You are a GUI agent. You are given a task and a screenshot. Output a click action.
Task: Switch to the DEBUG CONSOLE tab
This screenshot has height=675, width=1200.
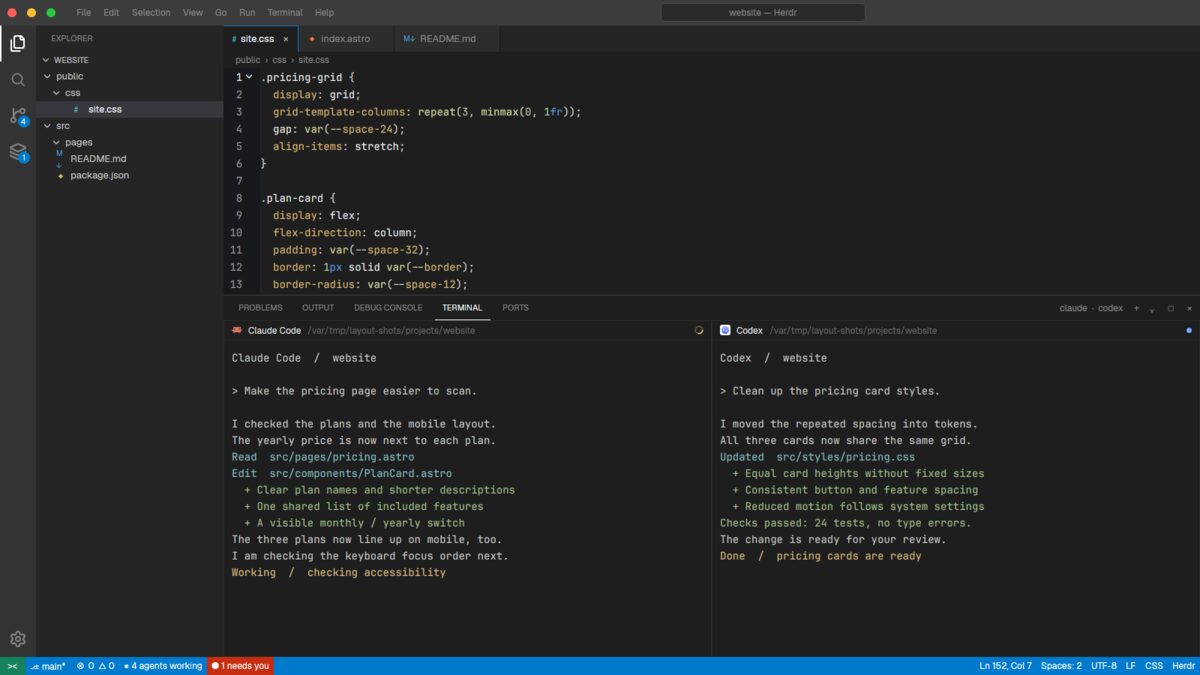[388, 308]
